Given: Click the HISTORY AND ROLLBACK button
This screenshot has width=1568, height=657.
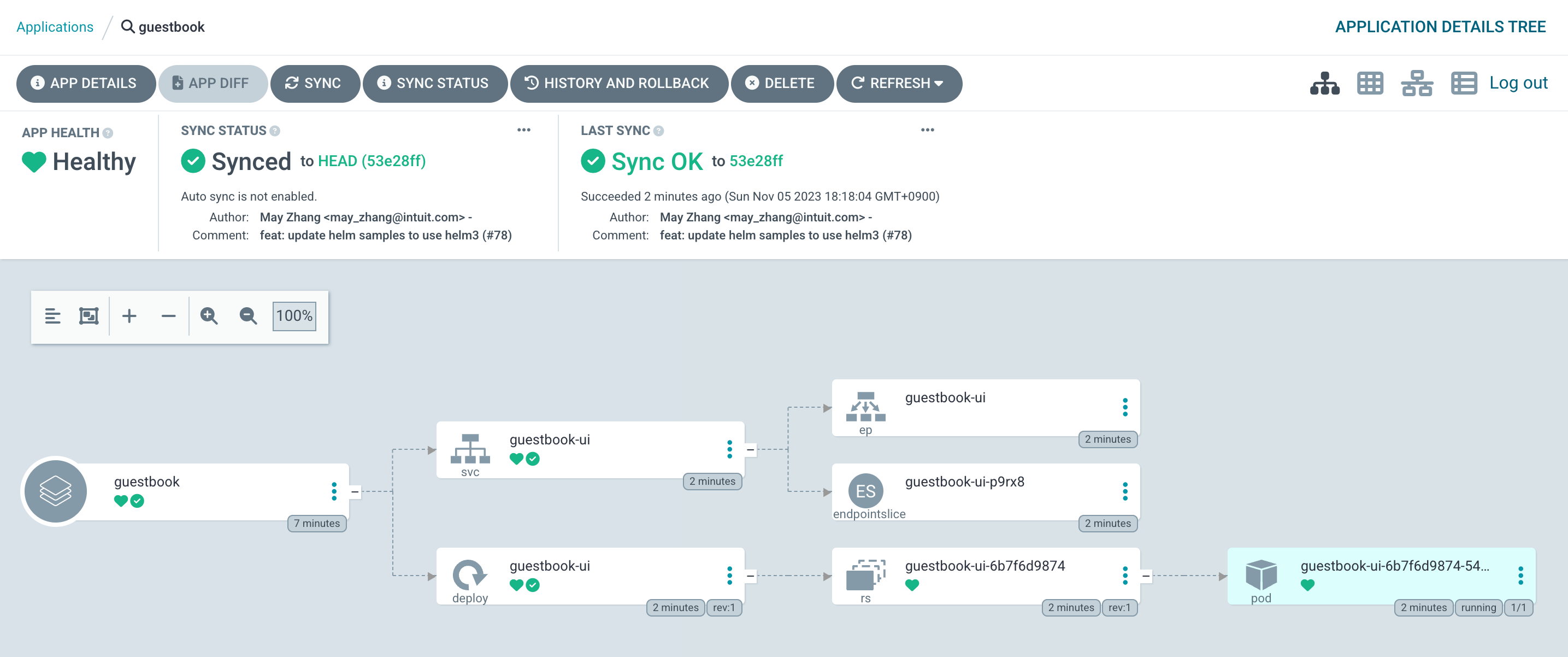Looking at the screenshot, I should click(x=618, y=84).
